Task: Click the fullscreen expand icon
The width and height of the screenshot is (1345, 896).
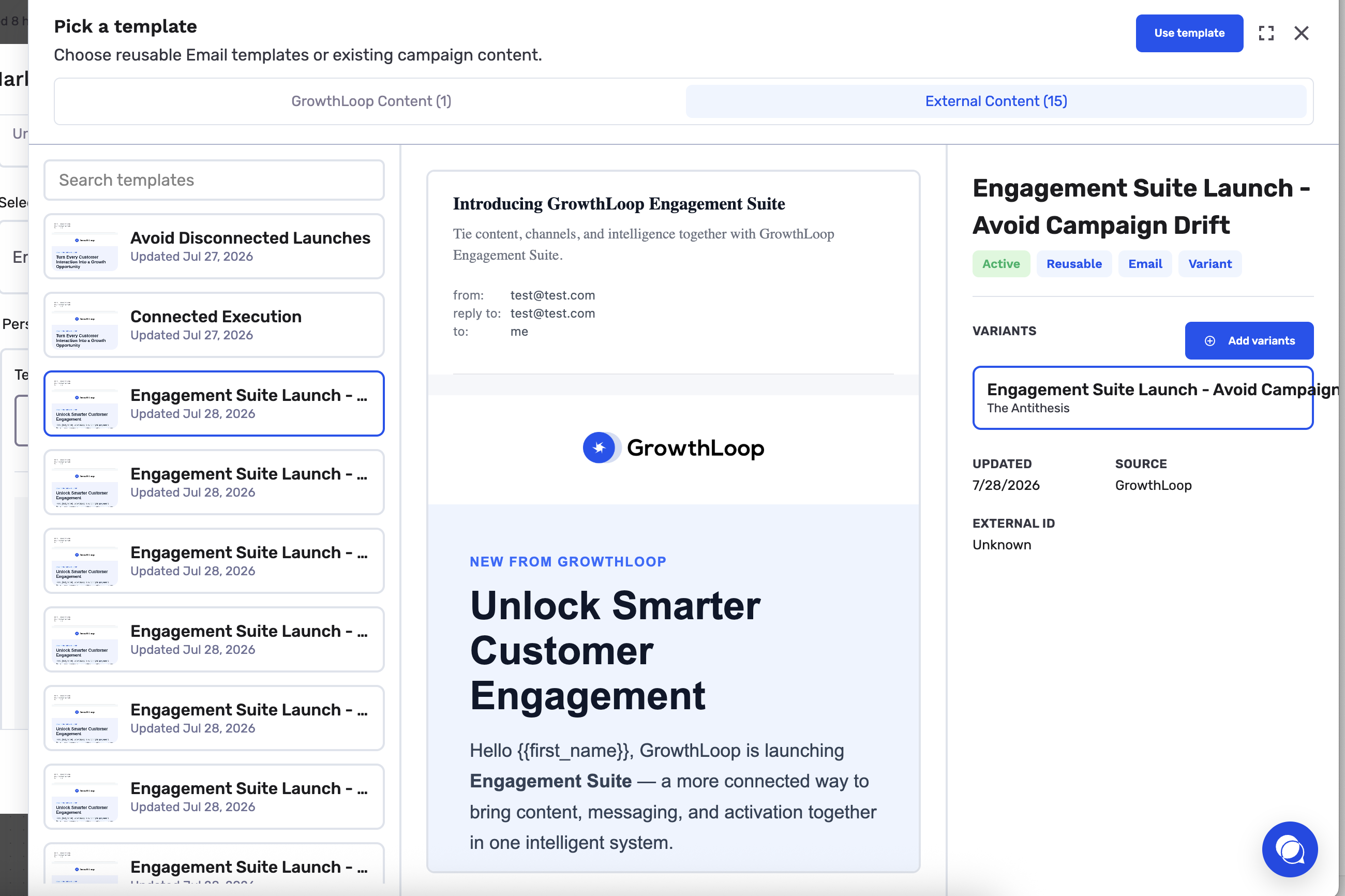Action: click(1266, 33)
